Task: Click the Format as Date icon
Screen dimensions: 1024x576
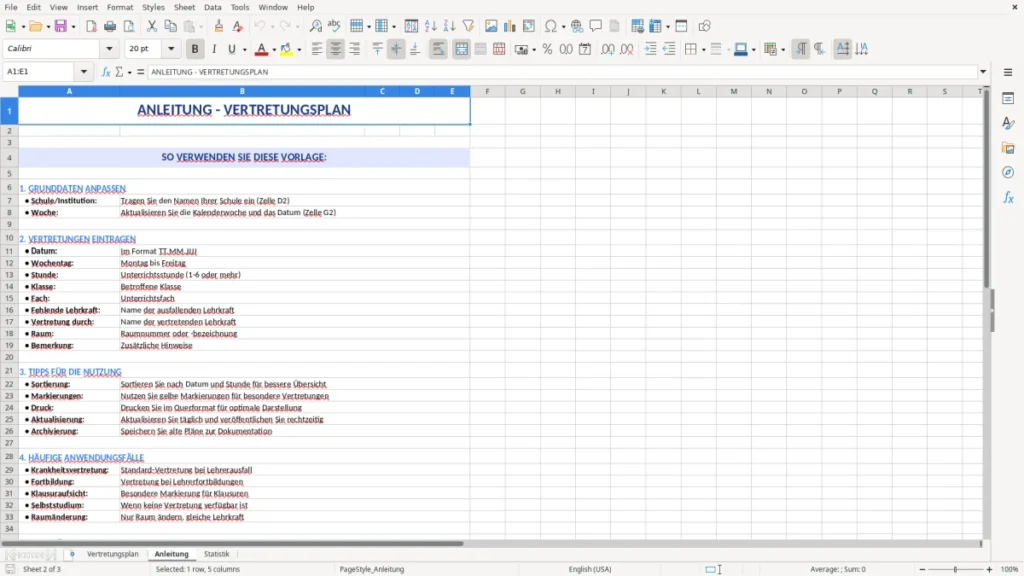Action: [585, 49]
